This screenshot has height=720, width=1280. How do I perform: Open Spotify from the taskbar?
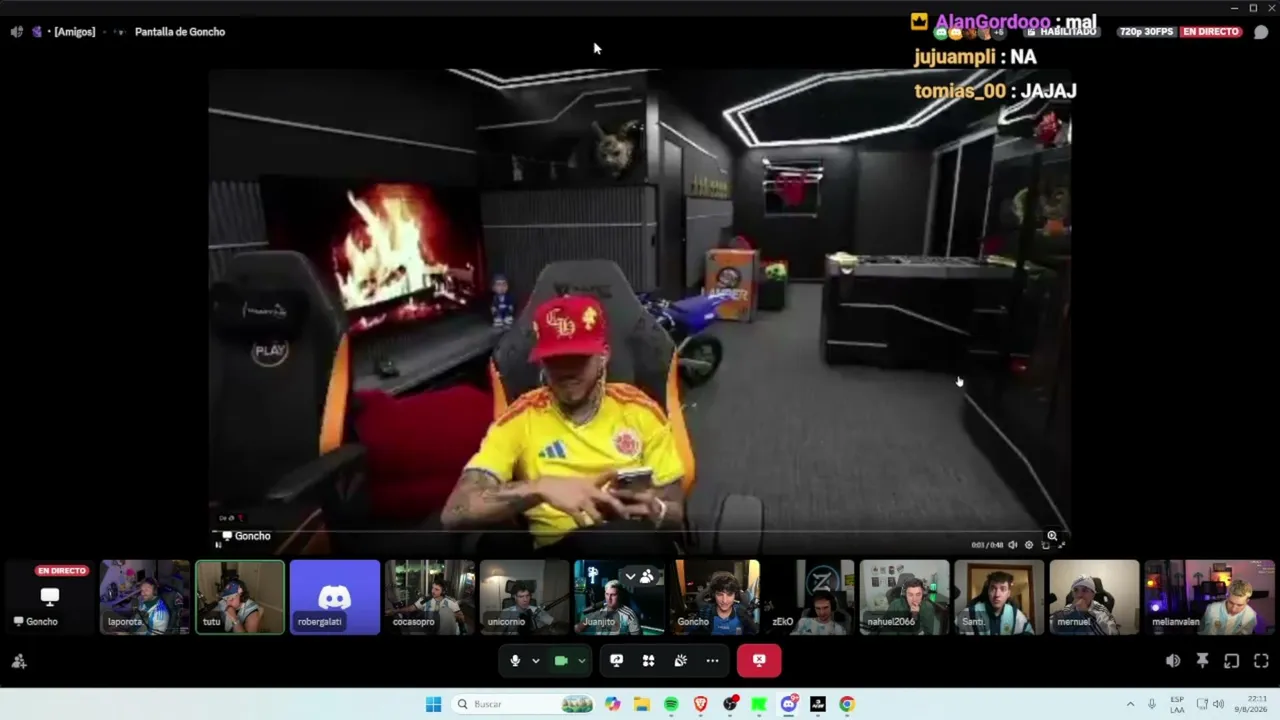coord(671,704)
